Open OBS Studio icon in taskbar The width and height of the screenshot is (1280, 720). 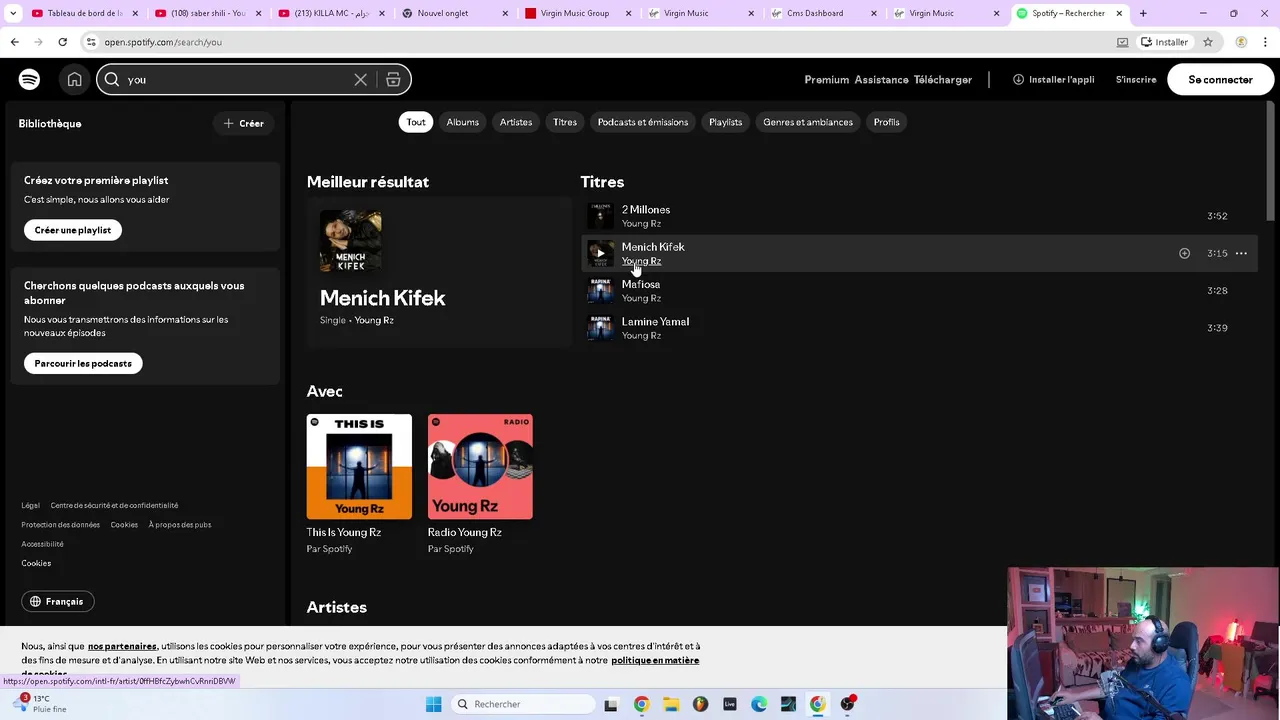pos(847,704)
